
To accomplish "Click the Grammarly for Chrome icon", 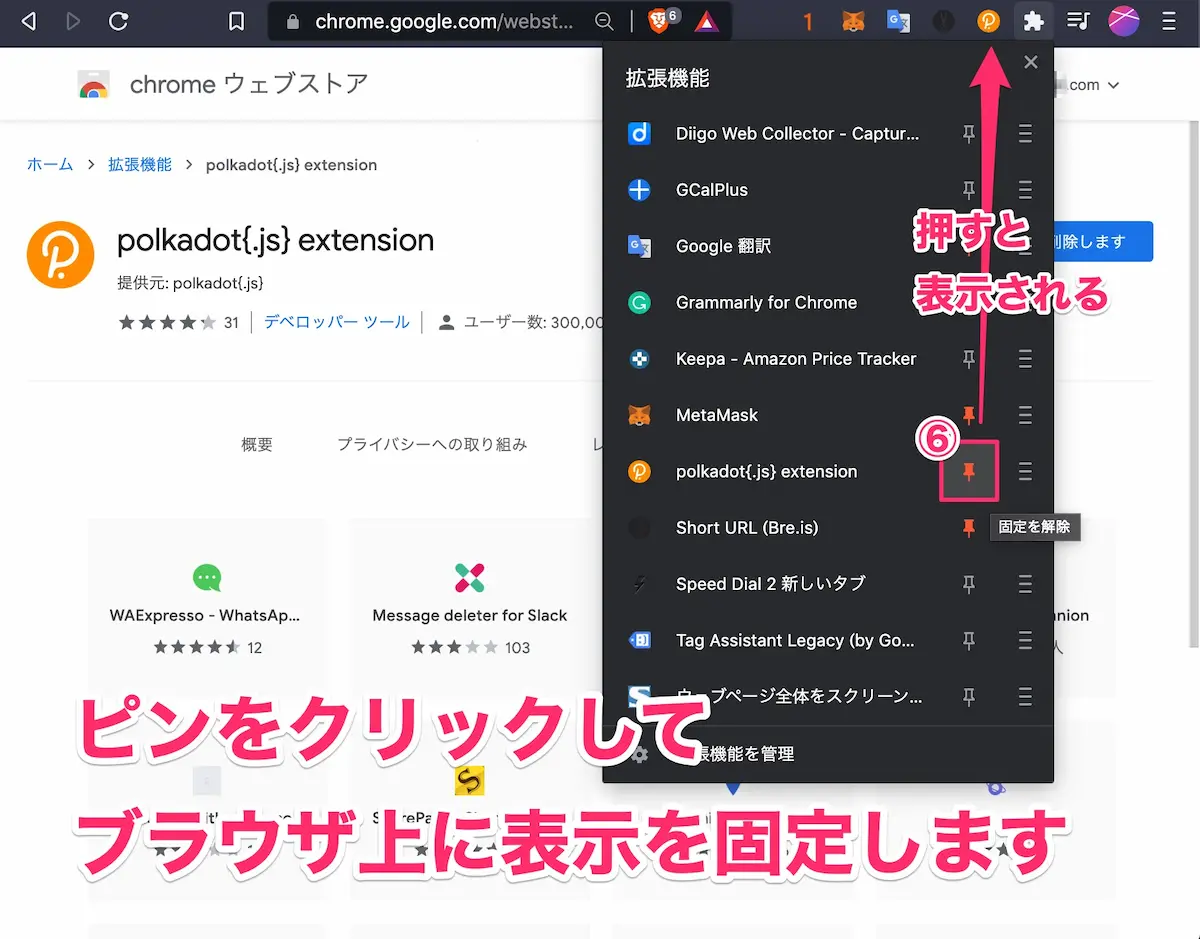I will click(x=639, y=302).
